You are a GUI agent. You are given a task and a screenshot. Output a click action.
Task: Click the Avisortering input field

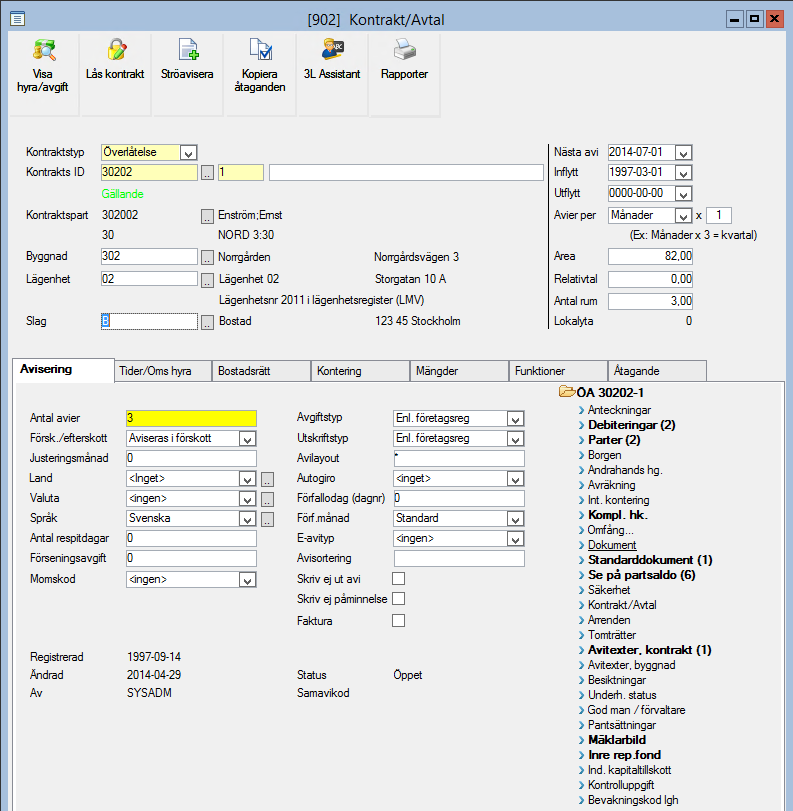pos(459,559)
